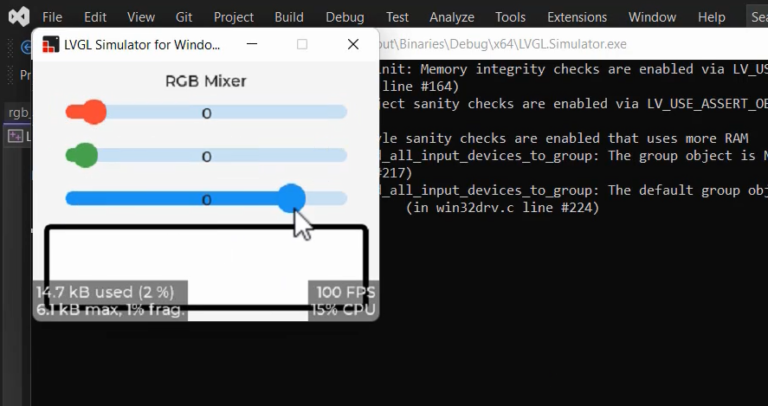Click the '15% CPU' performance readout
Viewport: 768px width, 406px height.
click(x=343, y=310)
